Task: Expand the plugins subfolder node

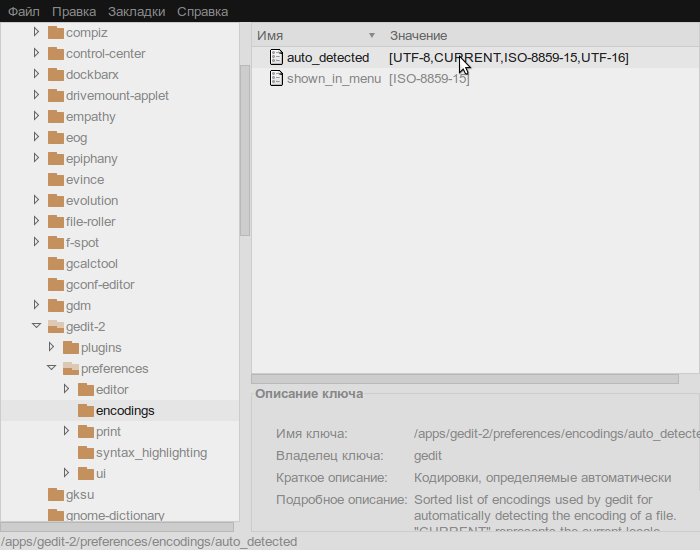Action: (51, 346)
